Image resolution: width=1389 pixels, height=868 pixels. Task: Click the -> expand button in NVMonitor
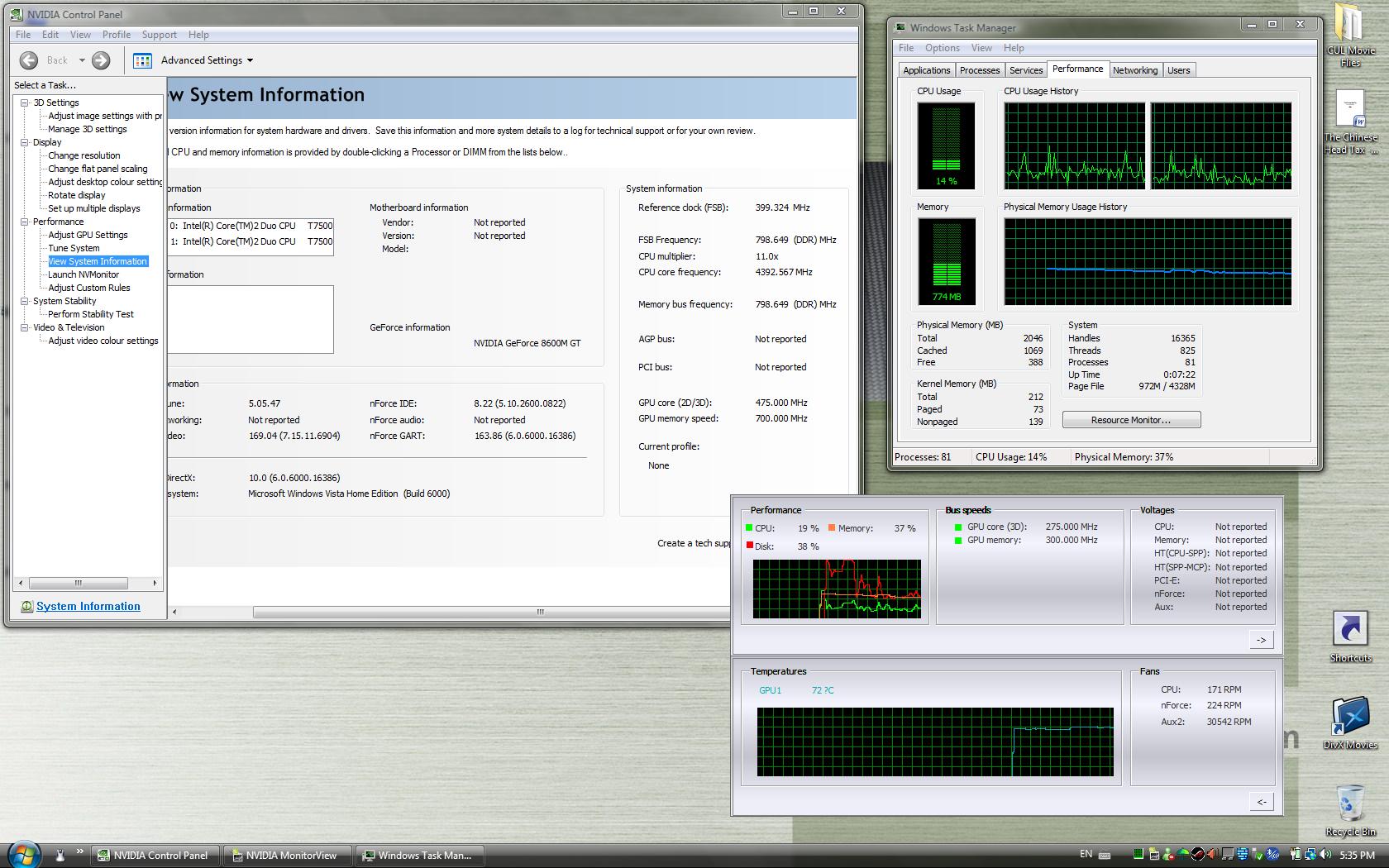pyautogui.click(x=1261, y=640)
